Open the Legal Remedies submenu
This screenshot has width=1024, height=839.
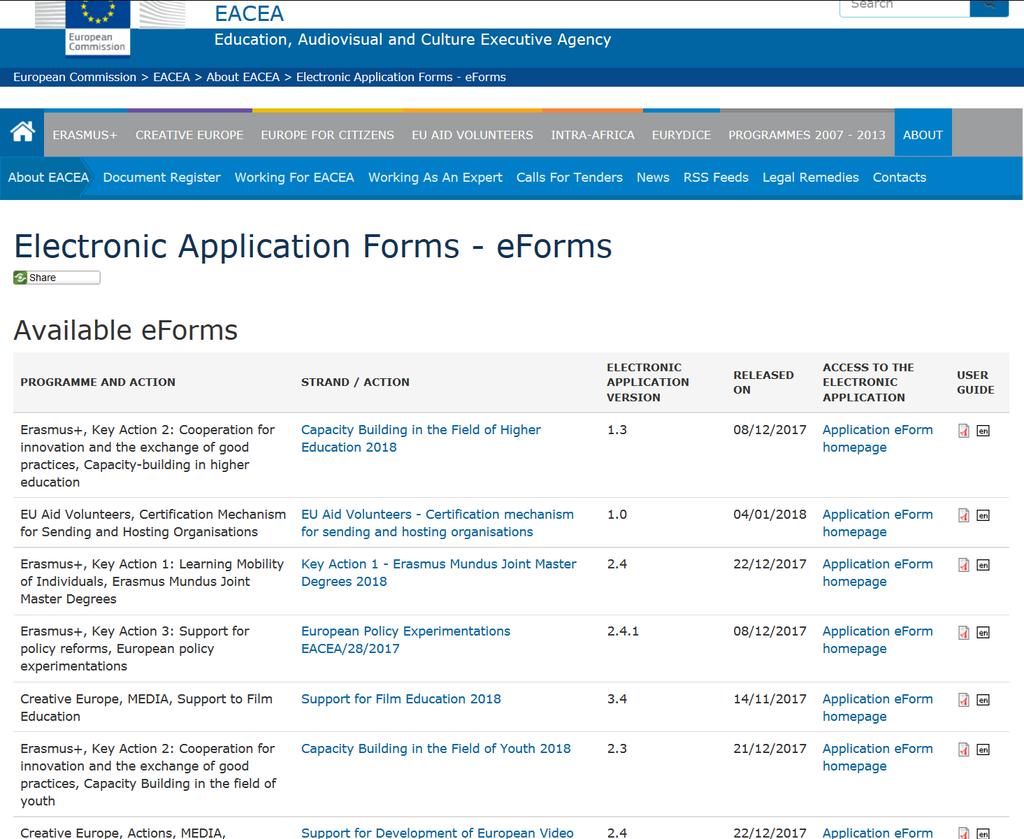click(x=810, y=178)
